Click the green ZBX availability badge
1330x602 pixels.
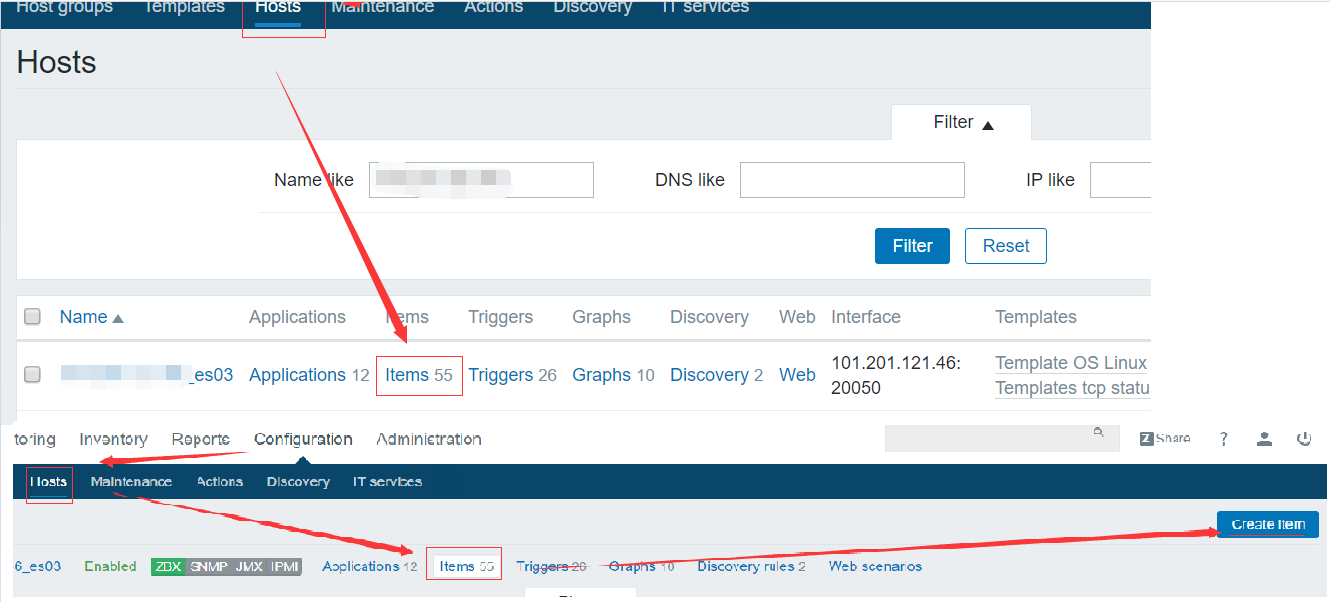click(168, 566)
